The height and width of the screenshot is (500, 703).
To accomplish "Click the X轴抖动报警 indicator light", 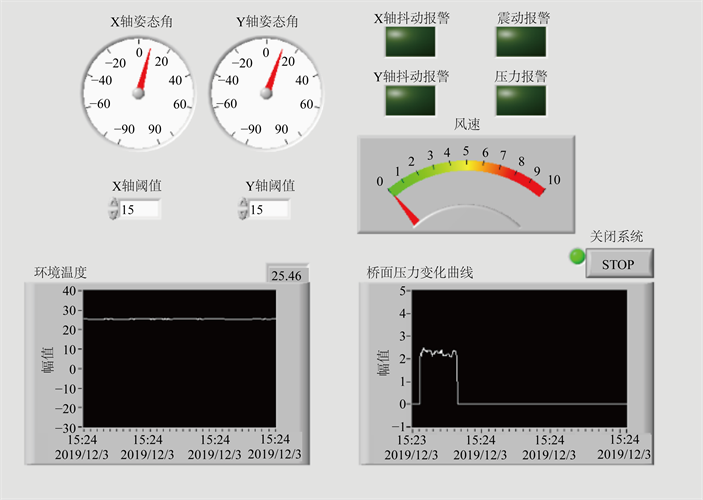I will (x=410, y=41).
